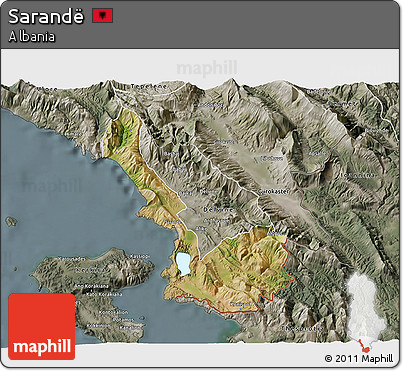
Task: Click the Gjirokaster map label
Action: pos(274,192)
